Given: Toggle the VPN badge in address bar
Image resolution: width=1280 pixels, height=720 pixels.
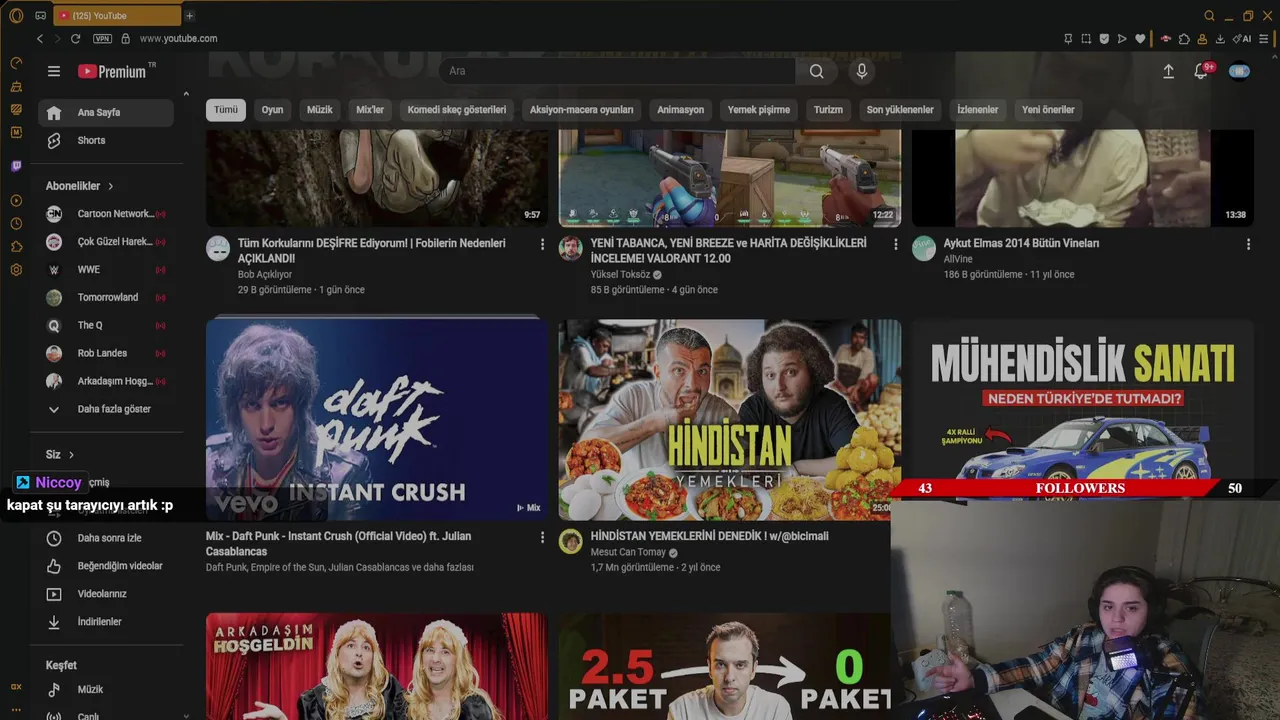Looking at the screenshot, I should [102, 38].
